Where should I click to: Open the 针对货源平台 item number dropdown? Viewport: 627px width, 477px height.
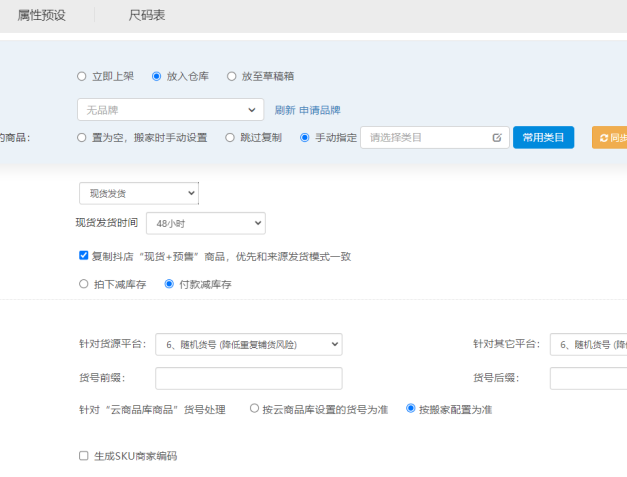pyautogui.click(x=248, y=344)
